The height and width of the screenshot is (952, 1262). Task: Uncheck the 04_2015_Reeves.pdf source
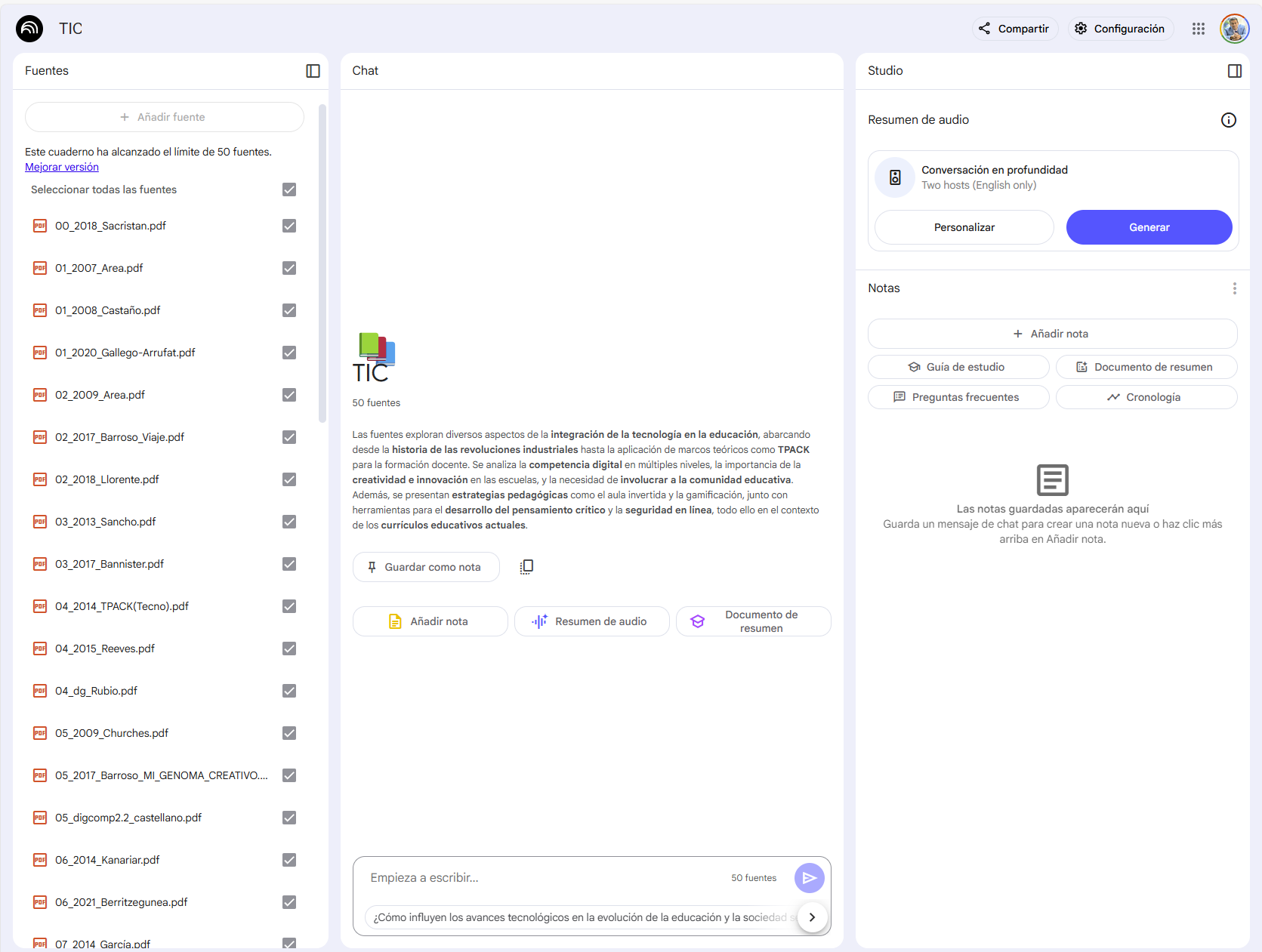pos(289,649)
